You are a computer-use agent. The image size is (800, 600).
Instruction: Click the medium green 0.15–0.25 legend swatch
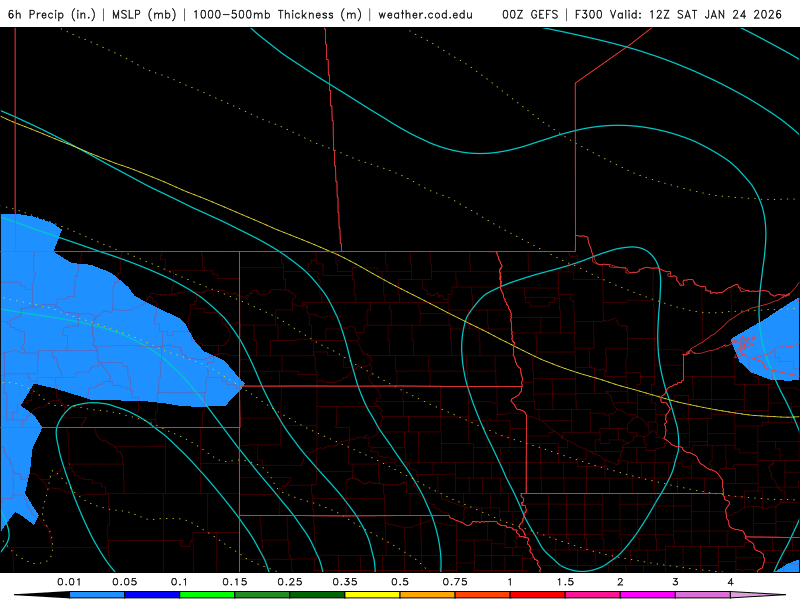(262, 595)
